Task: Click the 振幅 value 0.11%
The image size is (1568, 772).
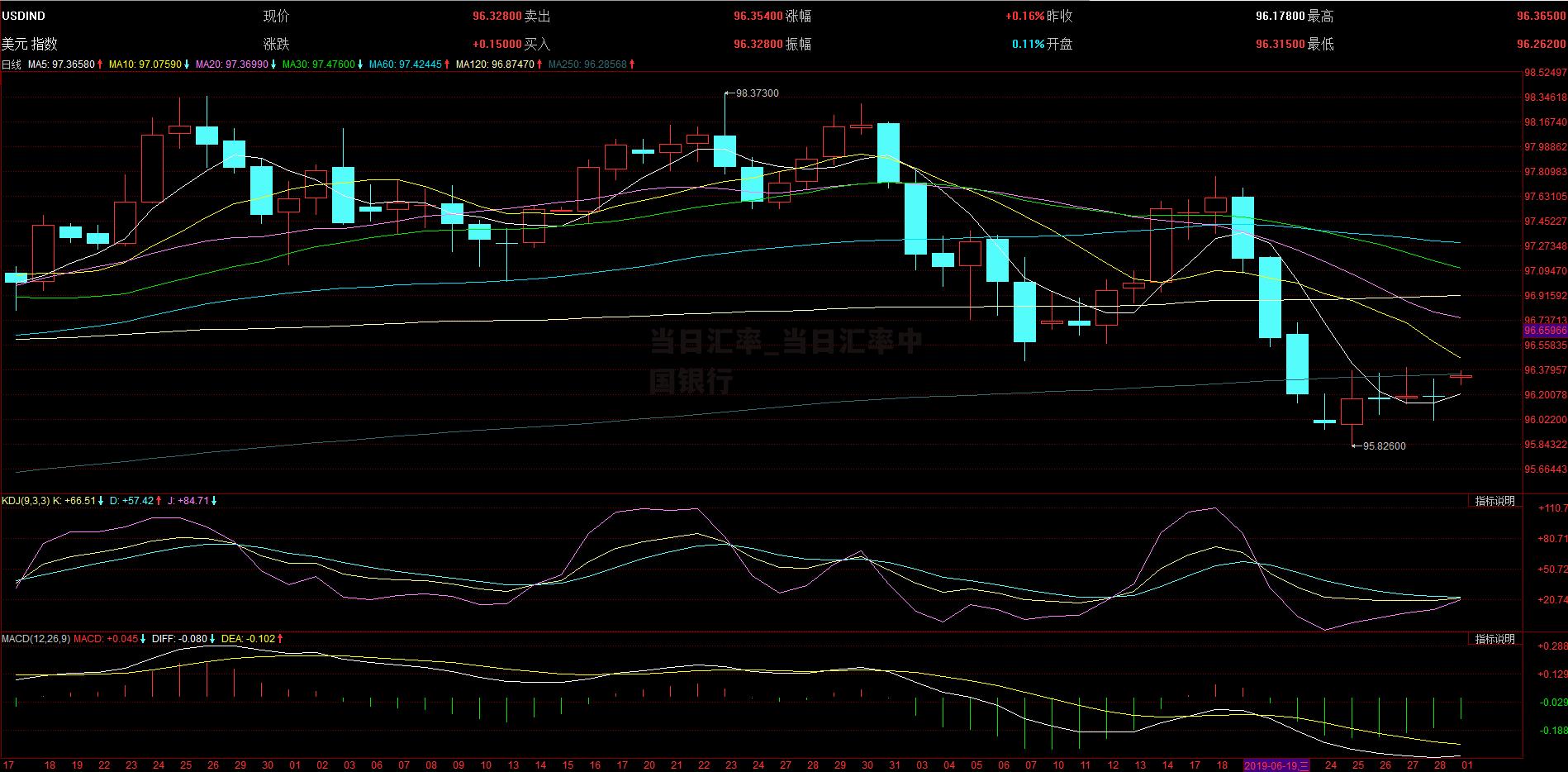Action: [x=1029, y=44]
